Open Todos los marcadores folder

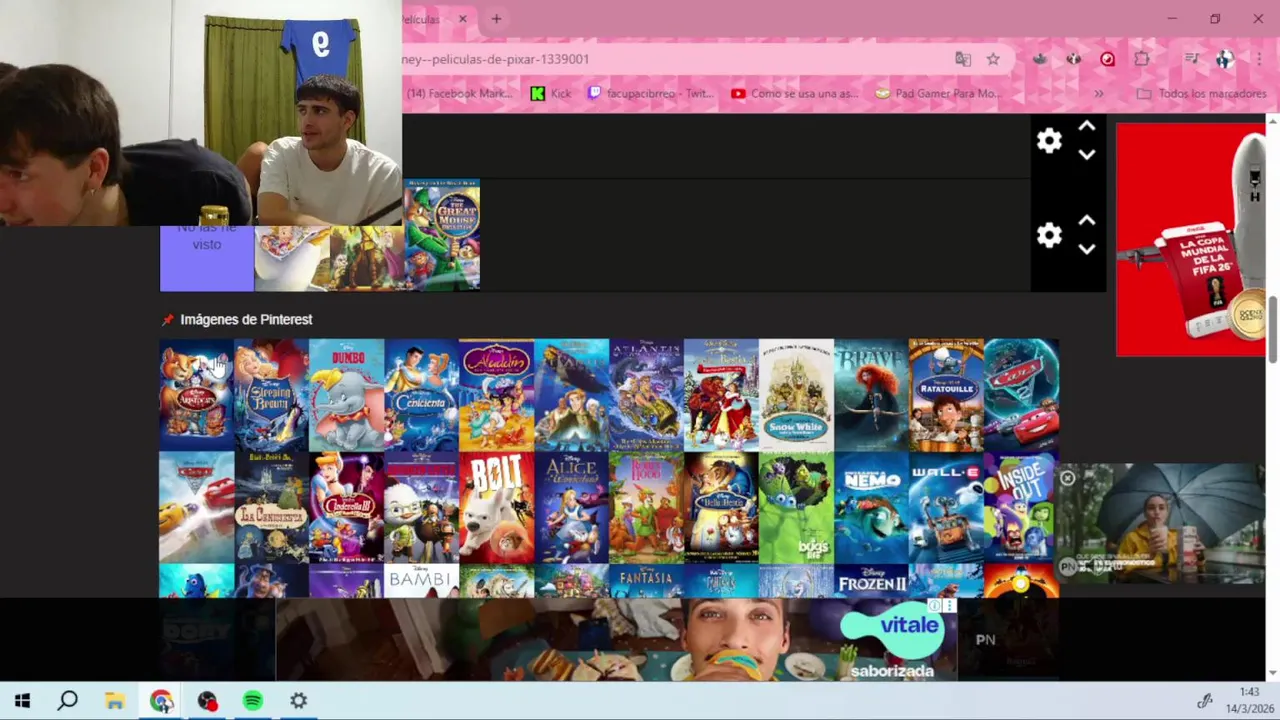(x=1202, y=93)
